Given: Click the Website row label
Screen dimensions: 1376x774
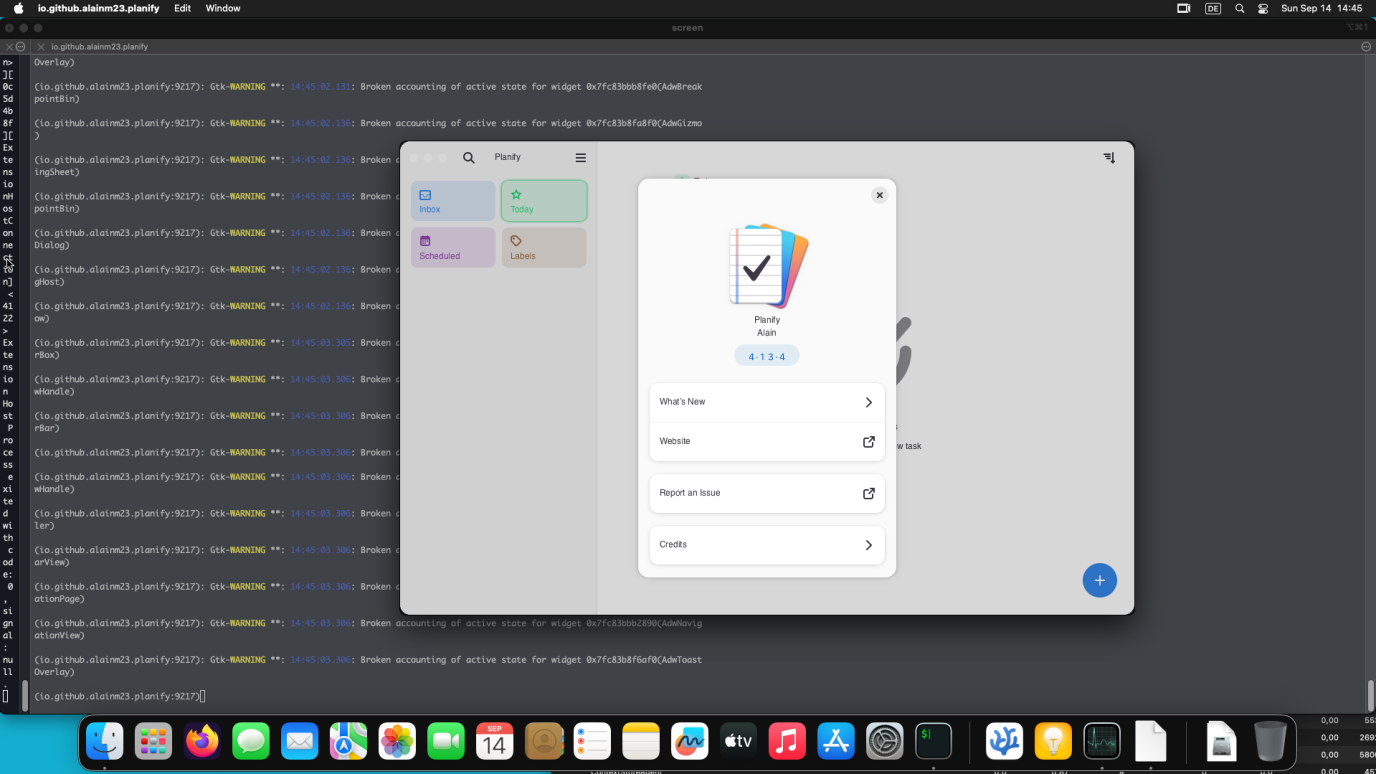Looking at the screenshot, I should [674, 441].
